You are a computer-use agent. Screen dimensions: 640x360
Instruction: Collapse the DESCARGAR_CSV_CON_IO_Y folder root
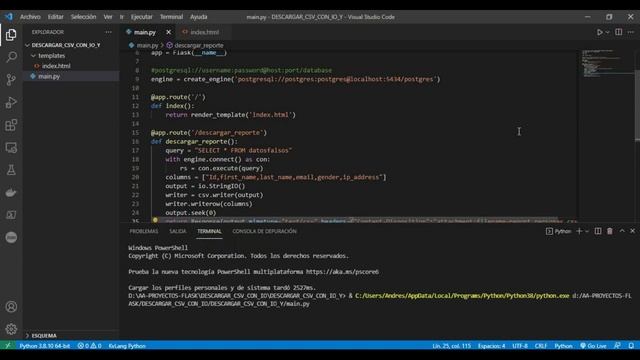(27, 45)
